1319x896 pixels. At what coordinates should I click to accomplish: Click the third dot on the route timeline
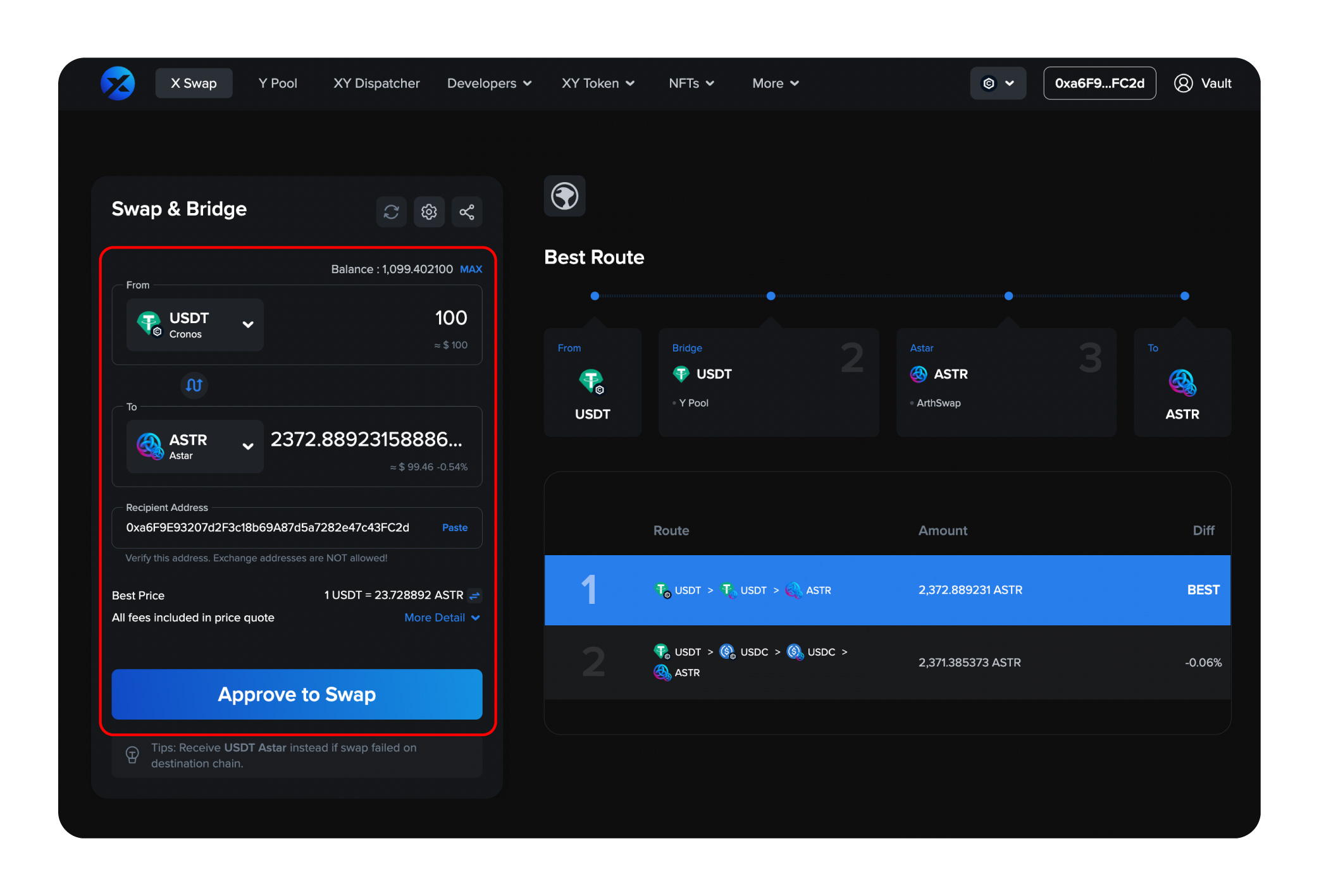pyautogui.click(x=1008, y=295)
